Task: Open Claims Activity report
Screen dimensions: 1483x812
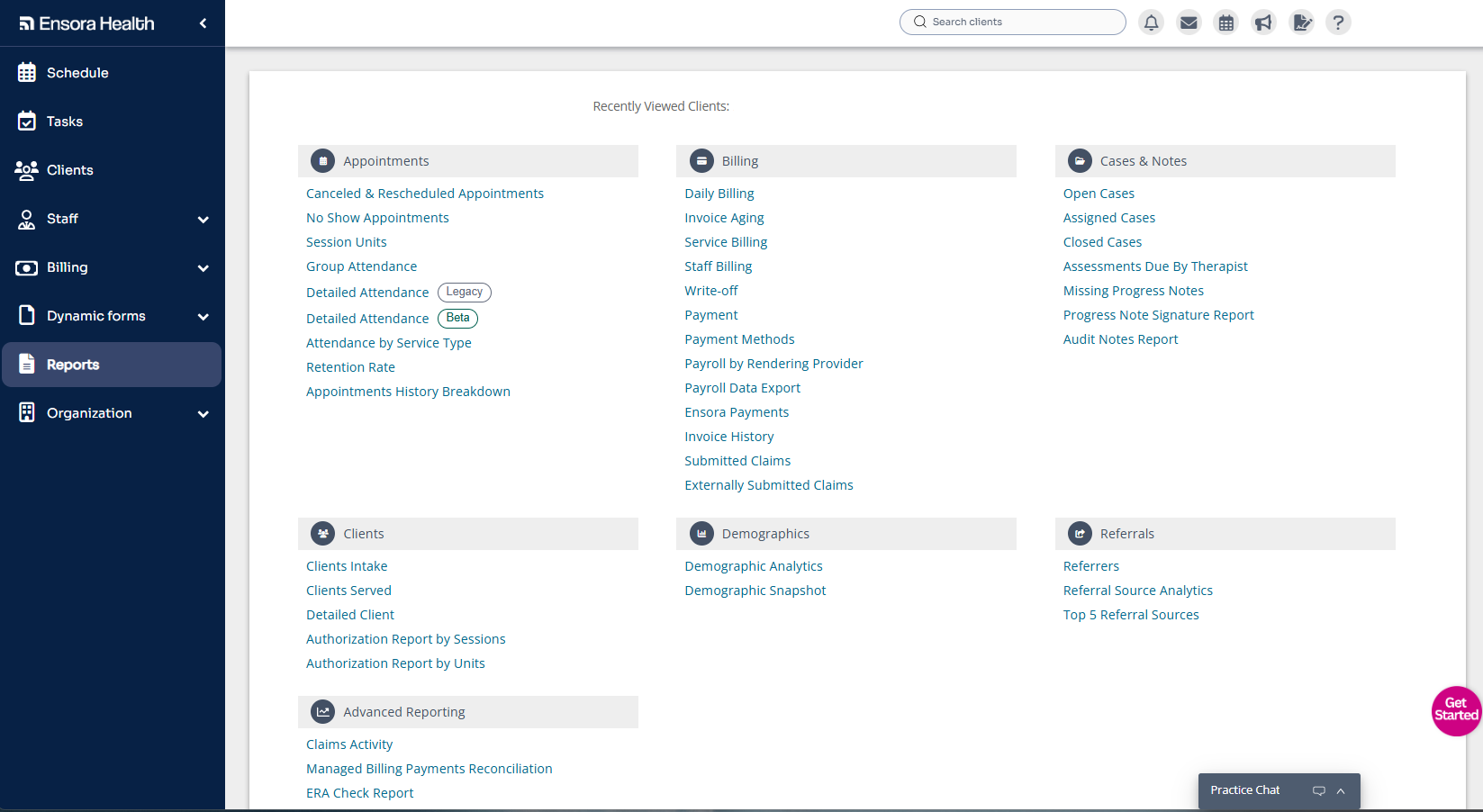Action: [x=349, y=744]
